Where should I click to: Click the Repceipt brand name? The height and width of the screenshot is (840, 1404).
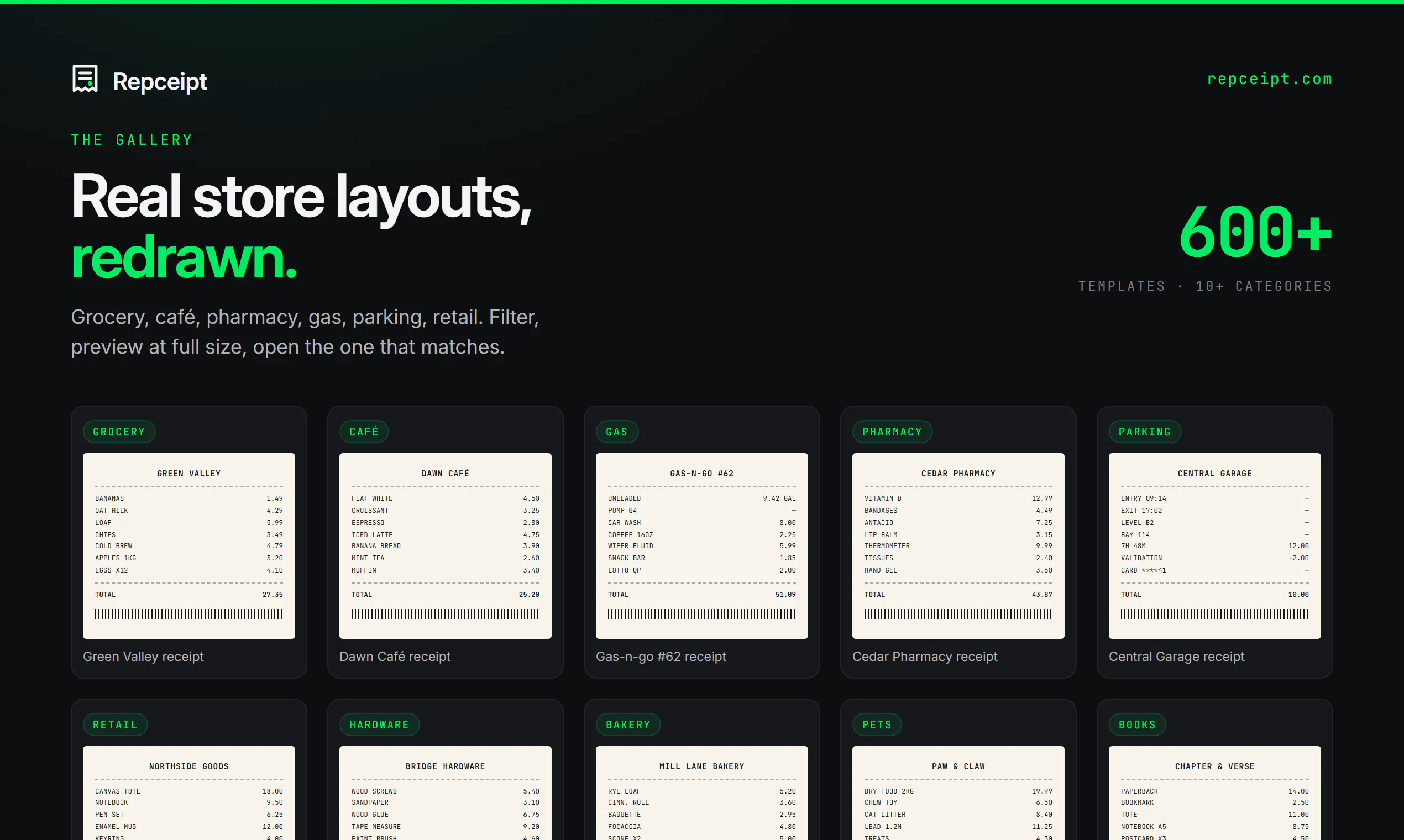pyautogui.click(x=160, y=81)
